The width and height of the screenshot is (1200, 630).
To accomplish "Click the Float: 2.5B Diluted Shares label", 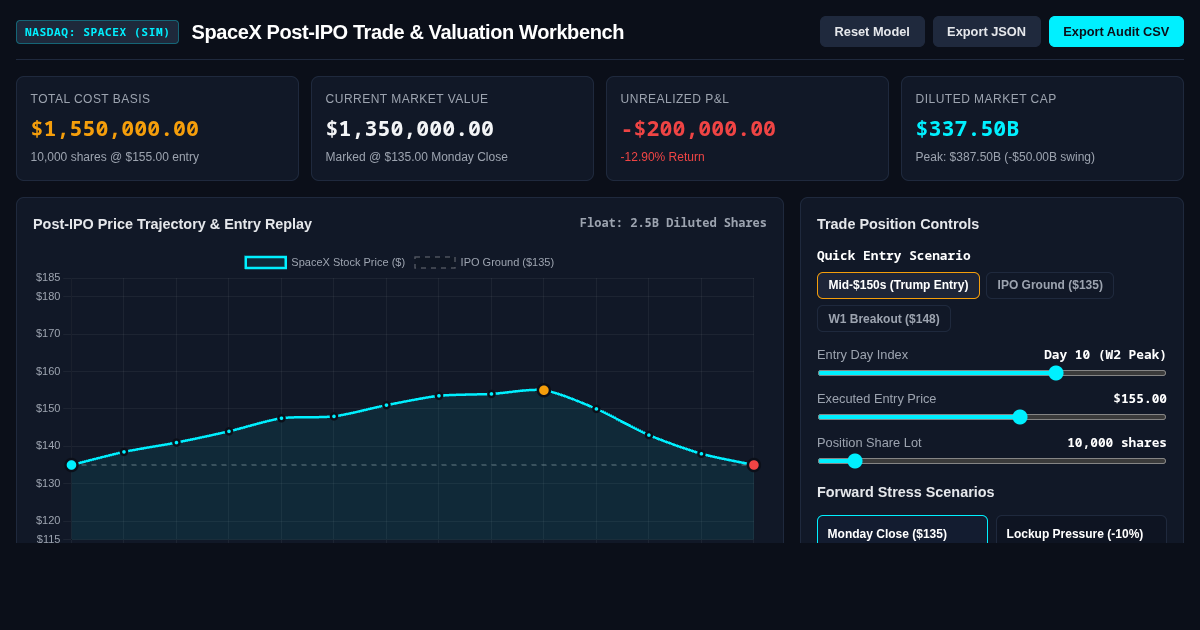I will [x=673, y=223].
